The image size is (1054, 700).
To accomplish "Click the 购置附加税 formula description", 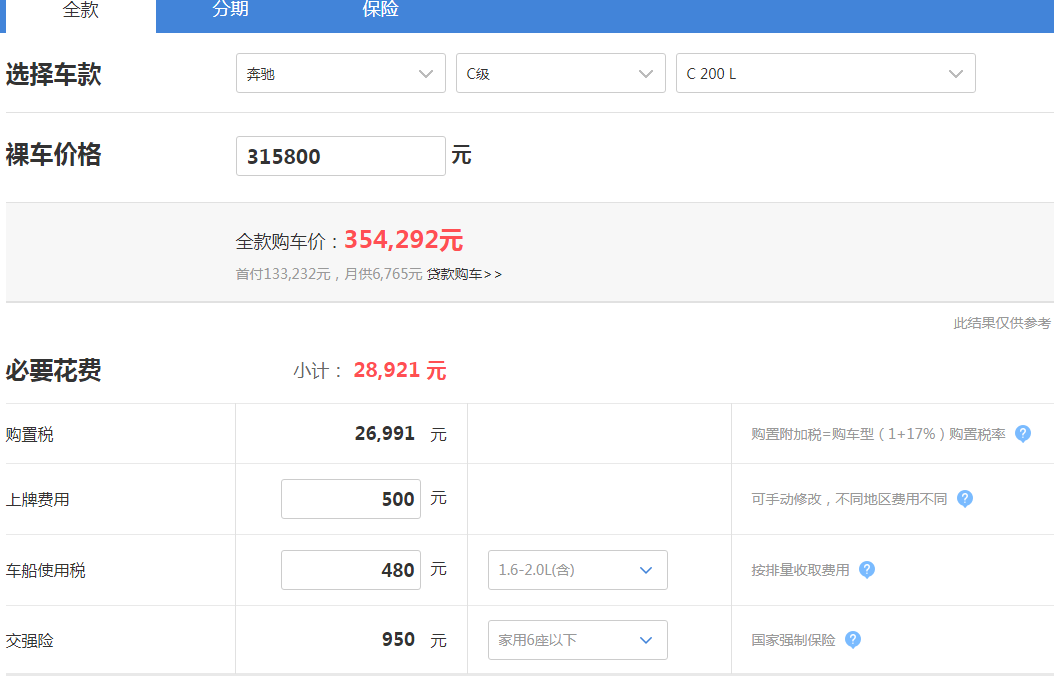I will (x=878, y=434).
